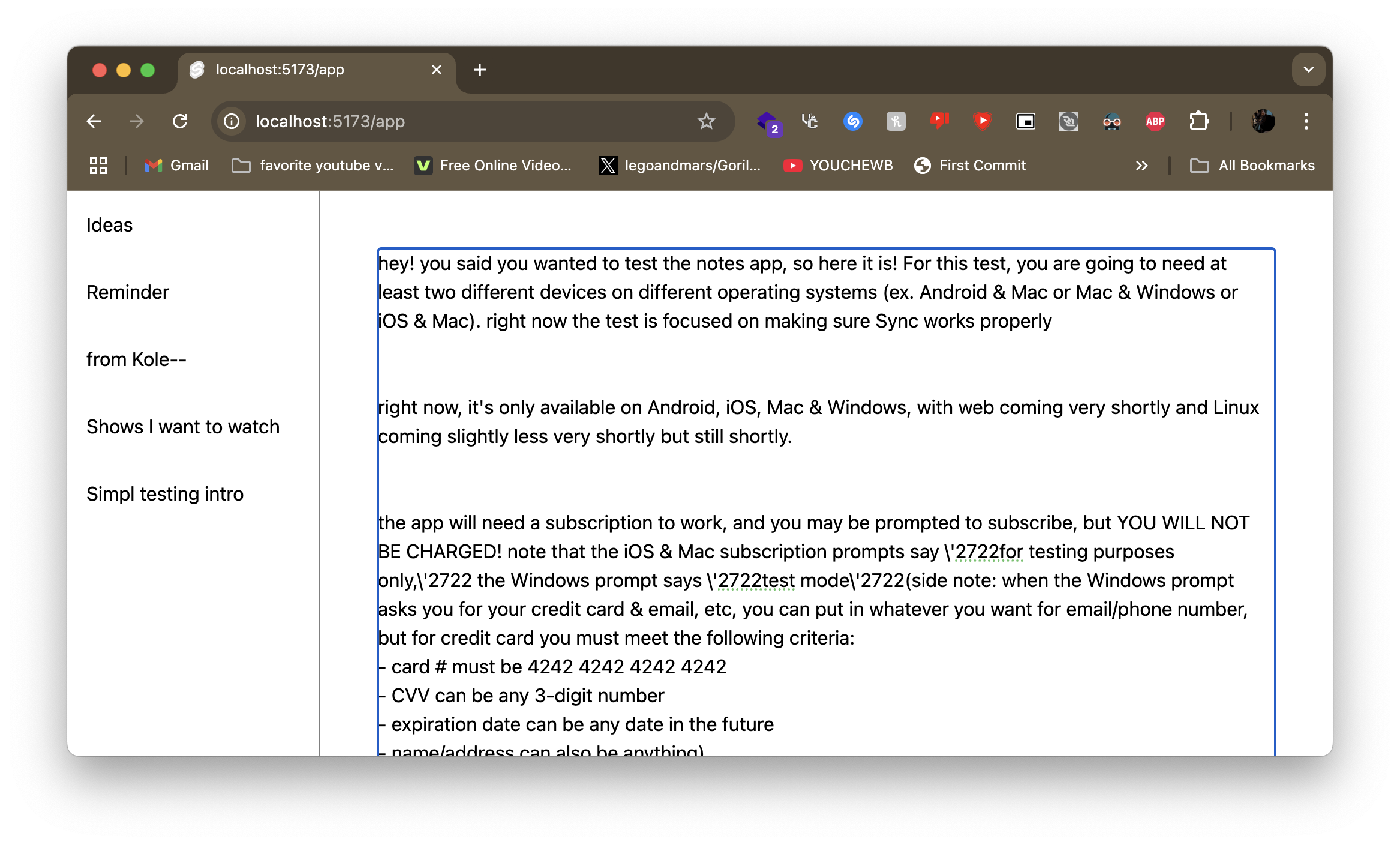This screenshot has height=845, width=1400.
Task: Open the extensions puzzle-piece manager
Action: [1200, 121]
